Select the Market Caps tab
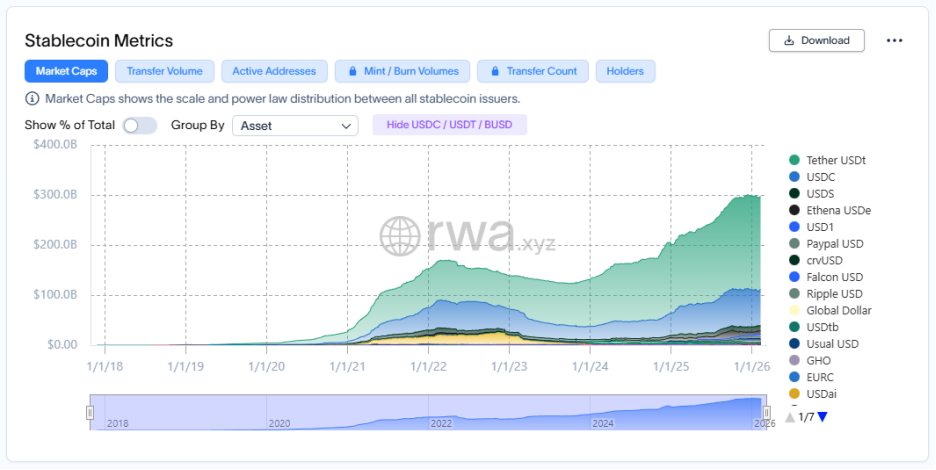Image resolution: width=936 pixels, height=470 pixels. click(x=66, y=71)
